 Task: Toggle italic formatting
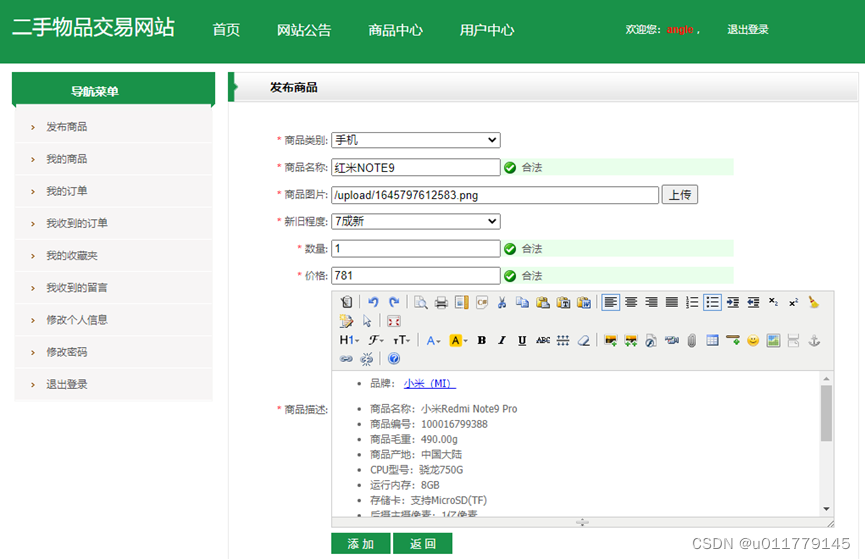tap(502, 340)
